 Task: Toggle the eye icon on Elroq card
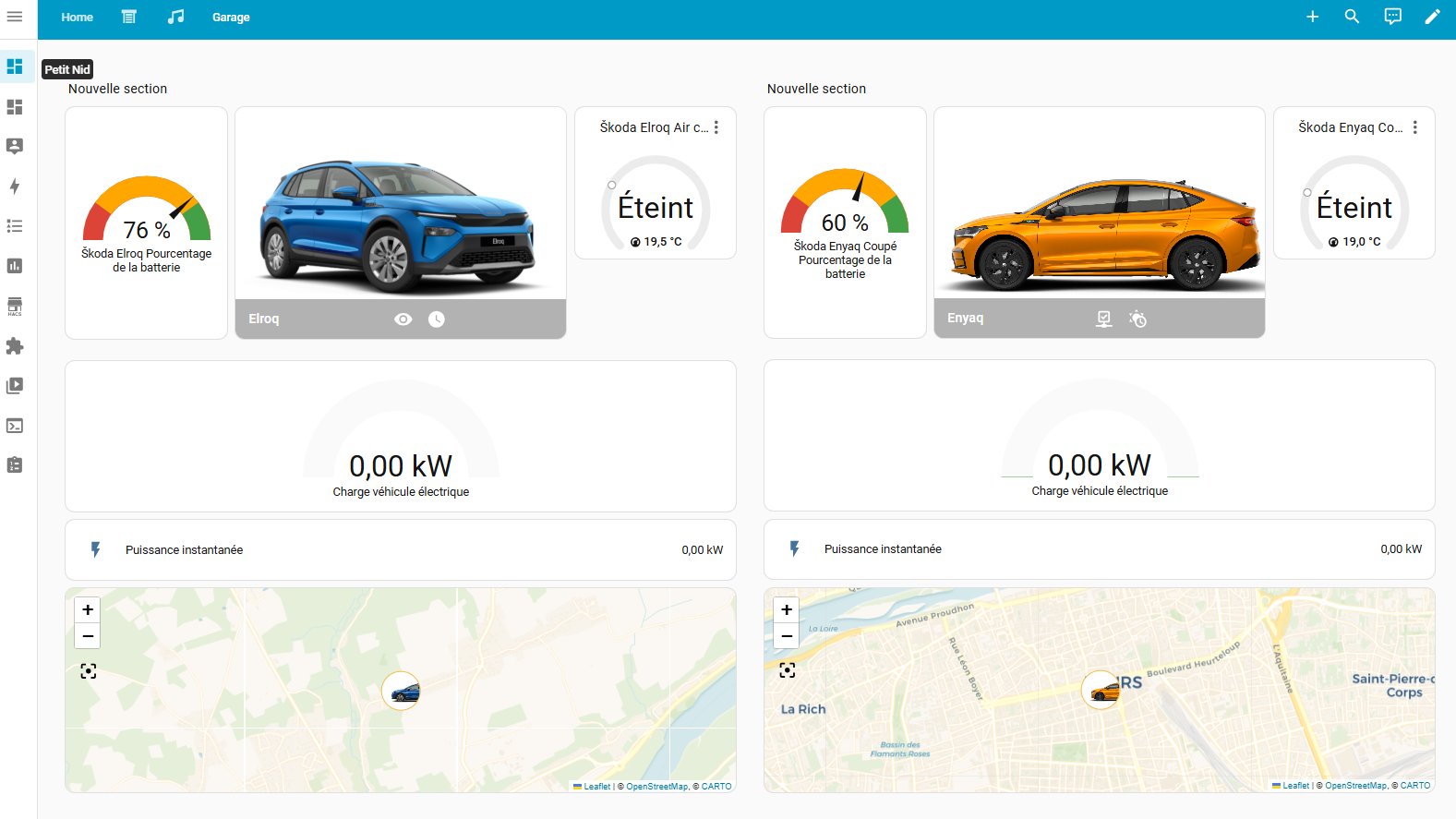403,319
